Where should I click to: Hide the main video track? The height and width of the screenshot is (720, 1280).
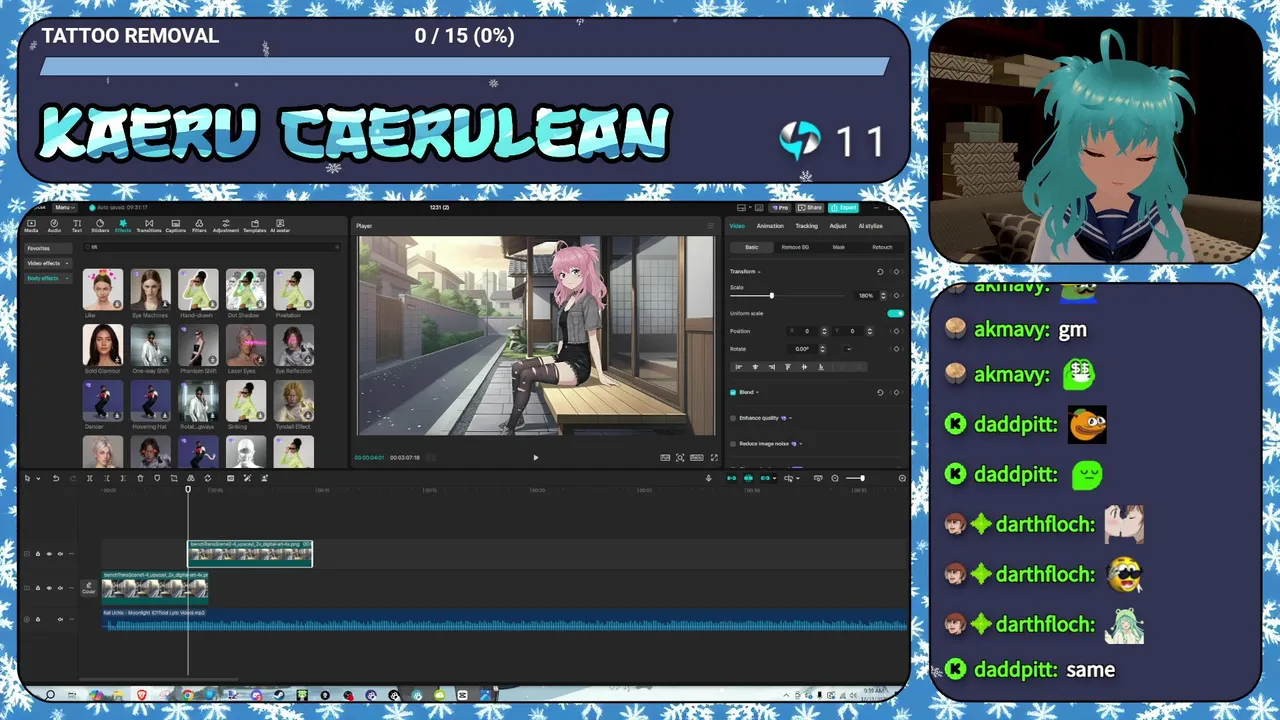[x=49, y=588]
